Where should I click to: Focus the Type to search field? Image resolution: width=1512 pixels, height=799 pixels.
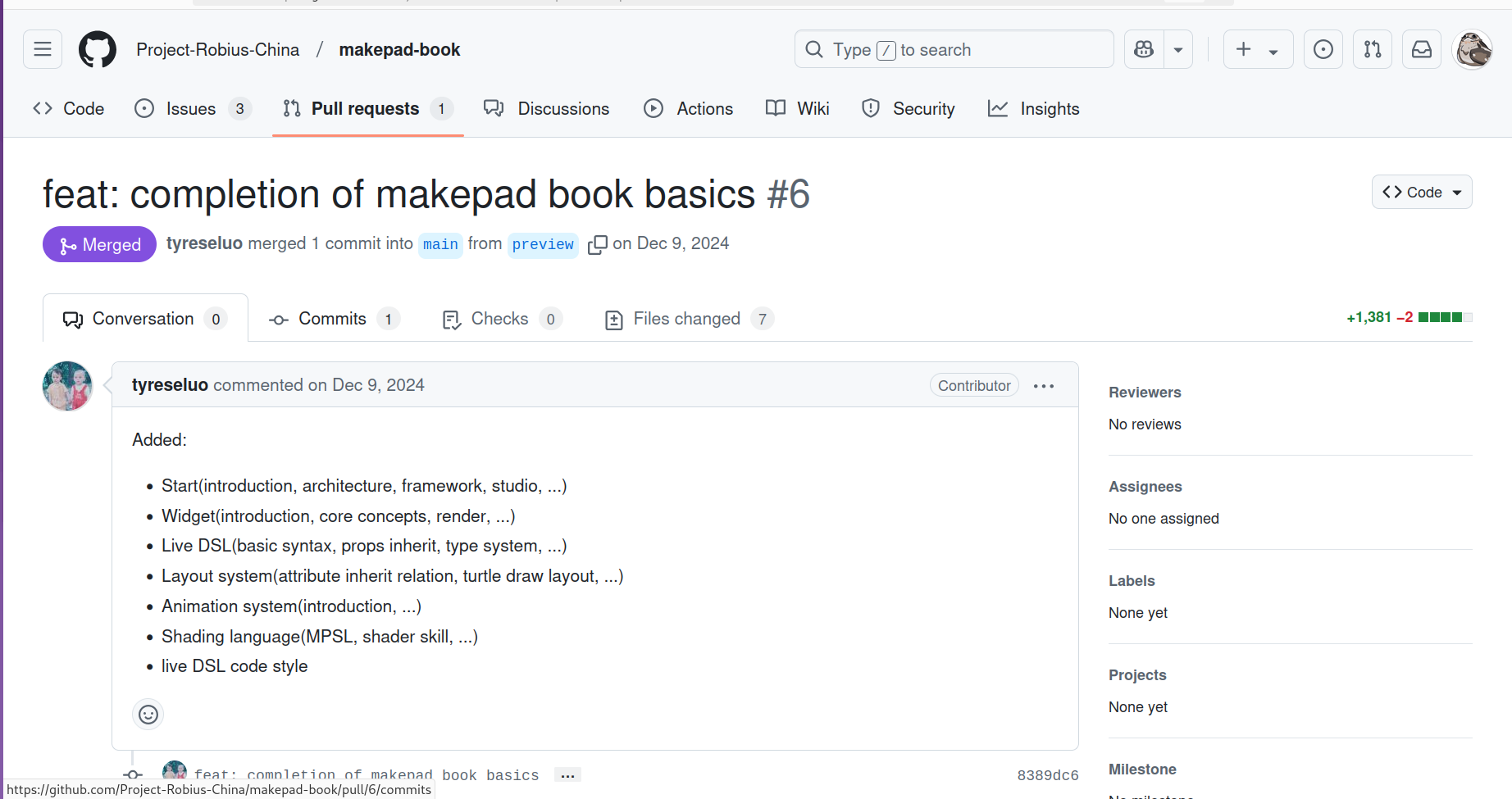pyautogui.click(x=954, y=49)
